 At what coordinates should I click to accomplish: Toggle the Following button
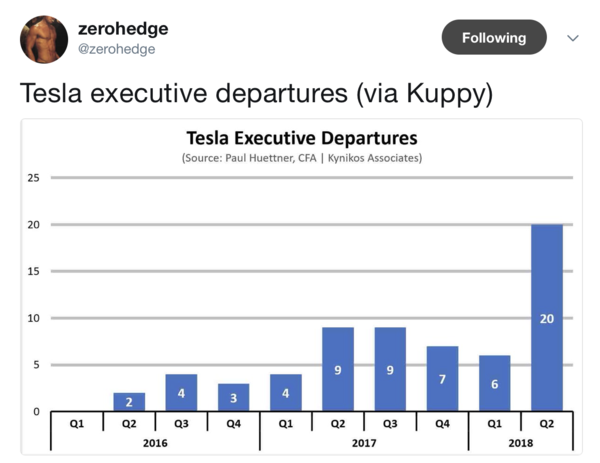pyautogui.click(x=494, y=38)
